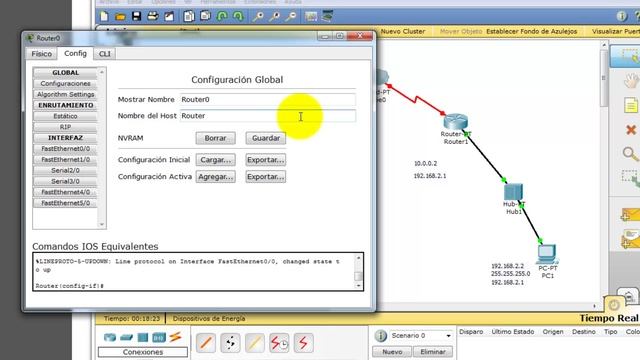Choose the Connections lightning category icon
The image size is (640, 360).
(176, 337)
